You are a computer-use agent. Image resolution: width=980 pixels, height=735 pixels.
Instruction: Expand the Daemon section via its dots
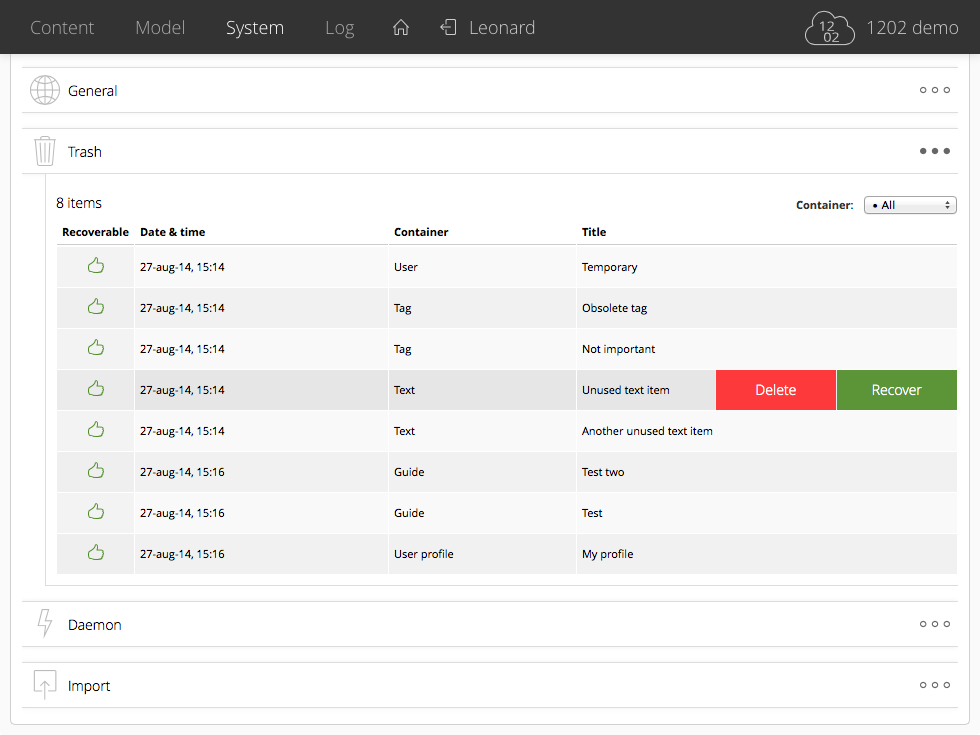point(934,624)
